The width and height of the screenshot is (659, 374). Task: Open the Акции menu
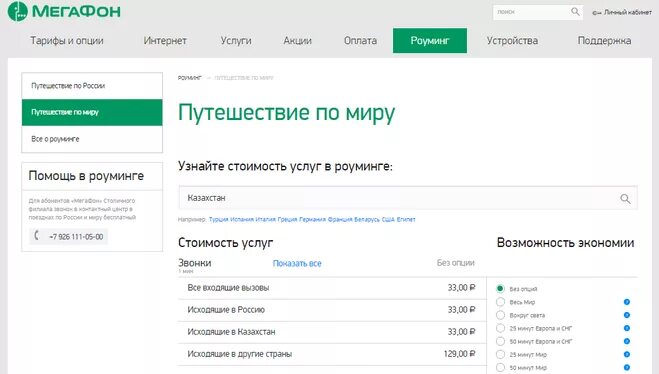[x=297, y=41]
